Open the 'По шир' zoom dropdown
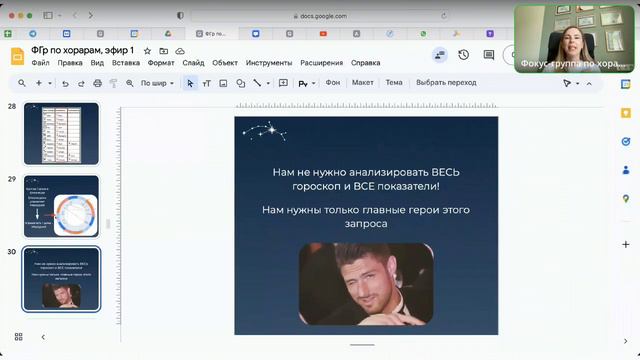Screen dimensions: 640x360 [157, 83]
